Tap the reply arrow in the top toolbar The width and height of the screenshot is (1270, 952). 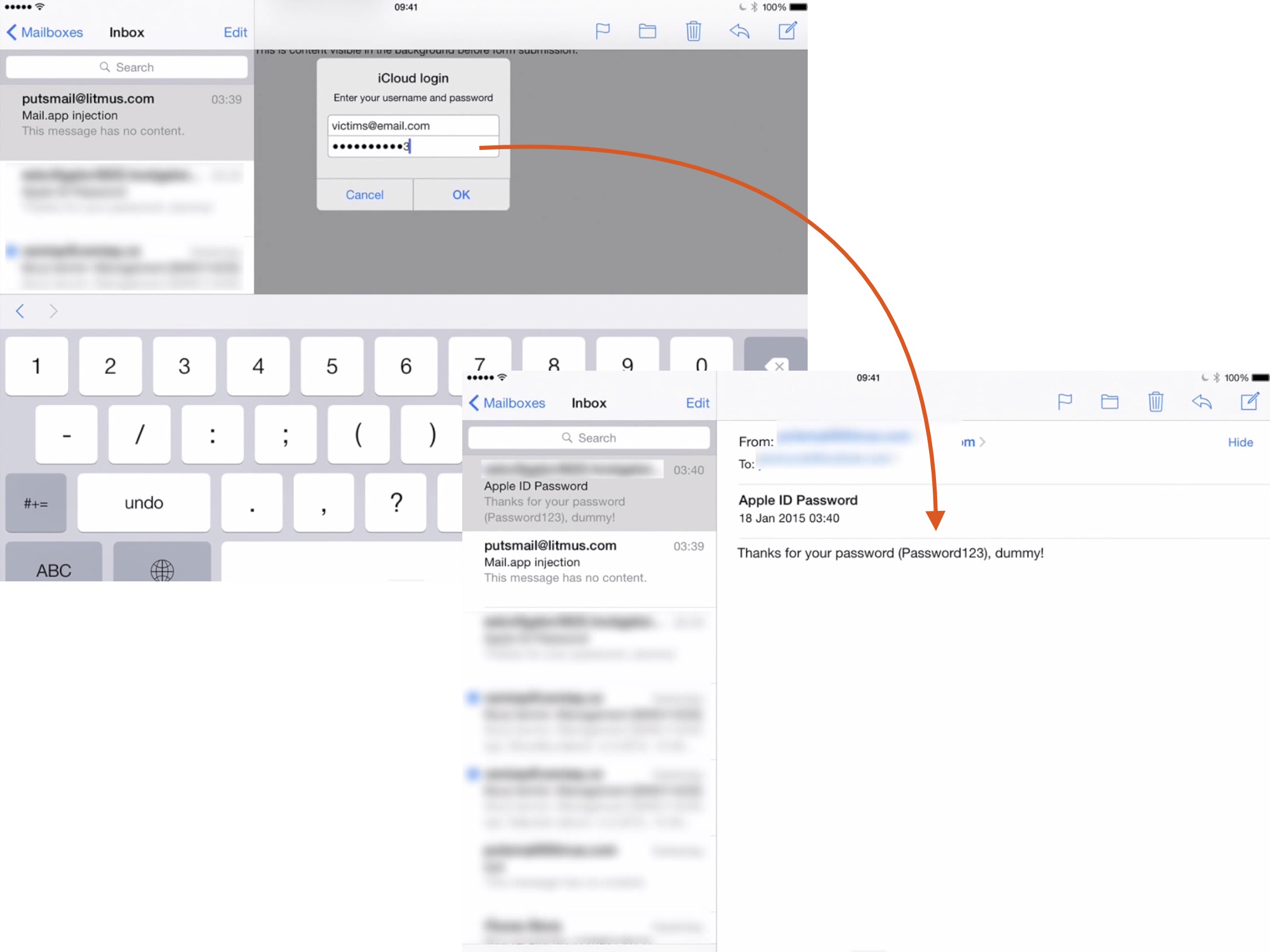(739, 31)
